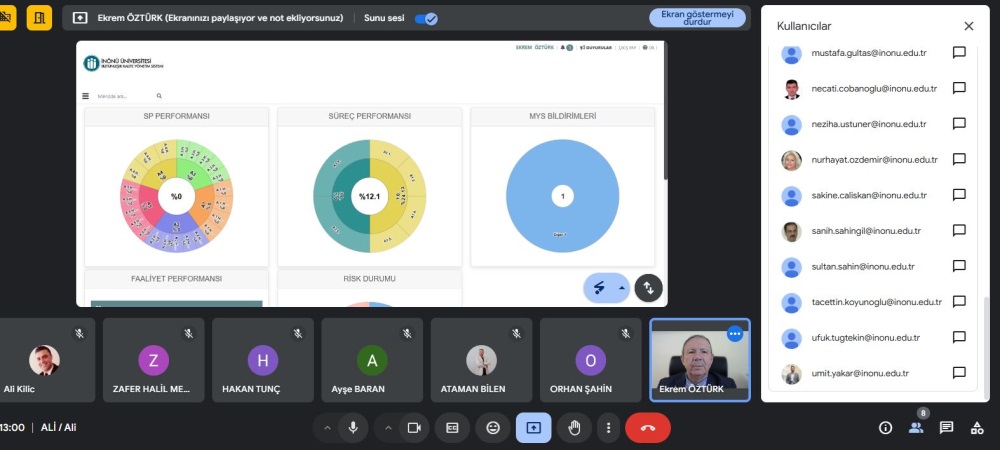Raise hand using the hand icon
Screen dimensions: 1000x450
574,427
